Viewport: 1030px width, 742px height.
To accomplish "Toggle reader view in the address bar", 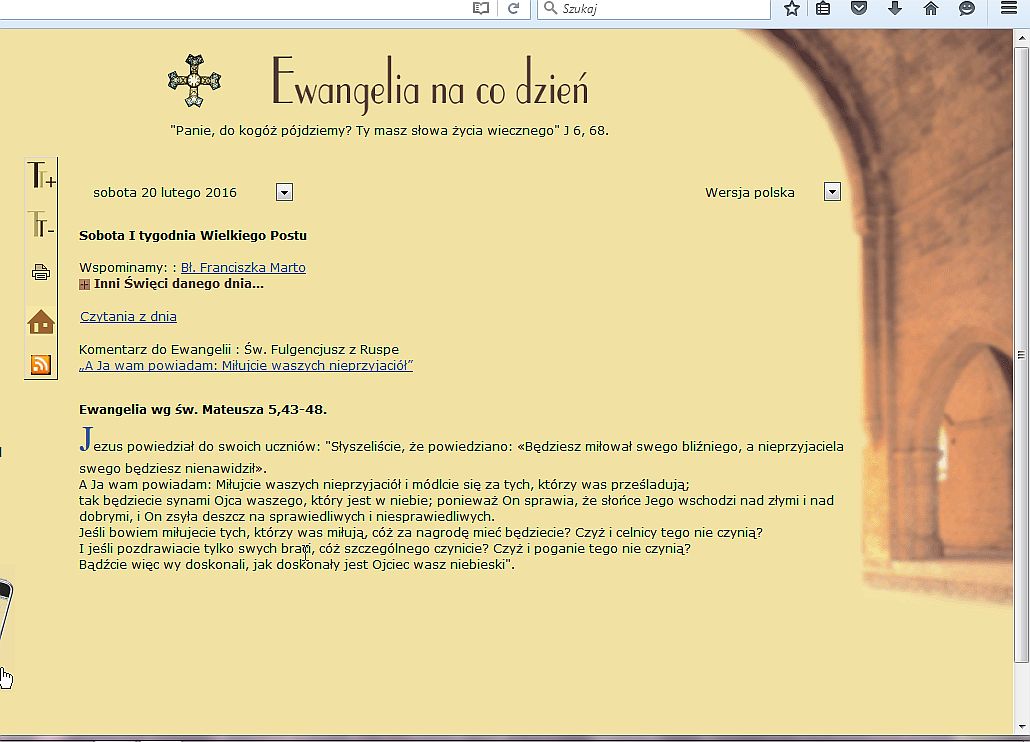I will click(481, 9).
